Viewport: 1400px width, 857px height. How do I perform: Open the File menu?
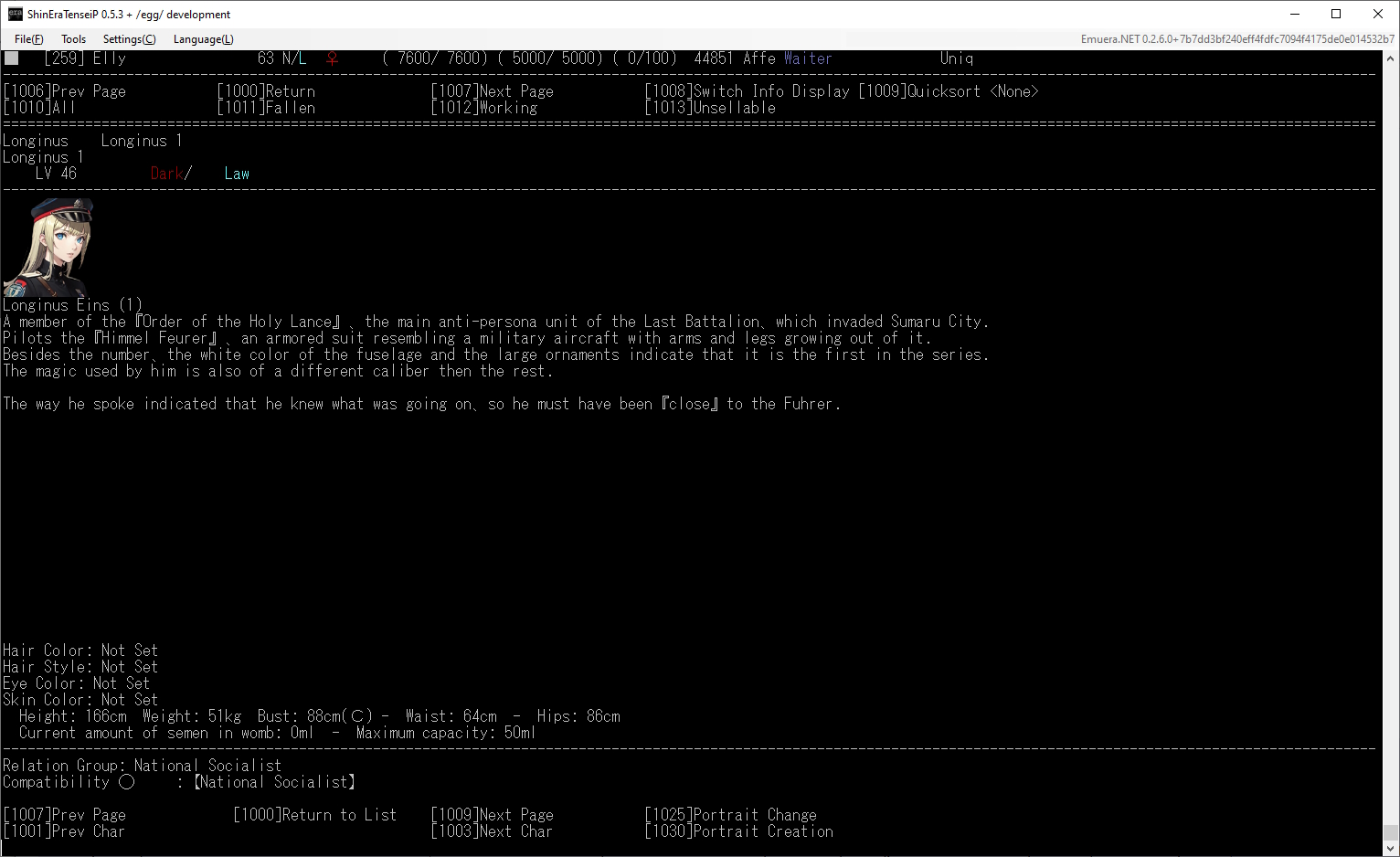point(28,39)
